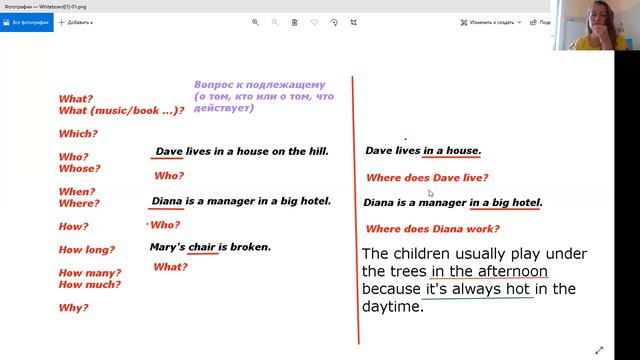The image size is (640, 360).
Task: Rotate the image with the rotate icon
Action: click(x=334, y=22)
